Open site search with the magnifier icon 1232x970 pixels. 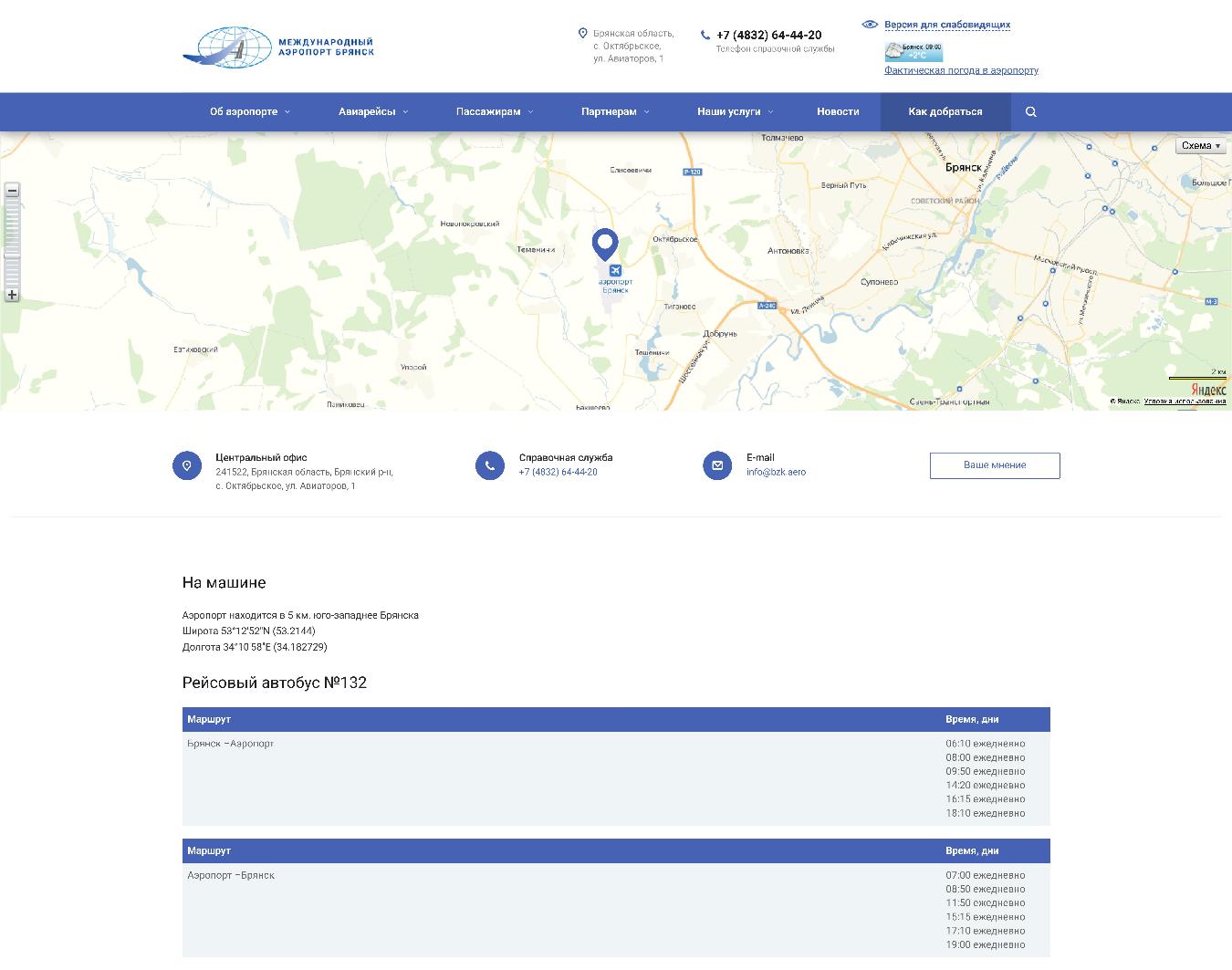point(1031,111)
